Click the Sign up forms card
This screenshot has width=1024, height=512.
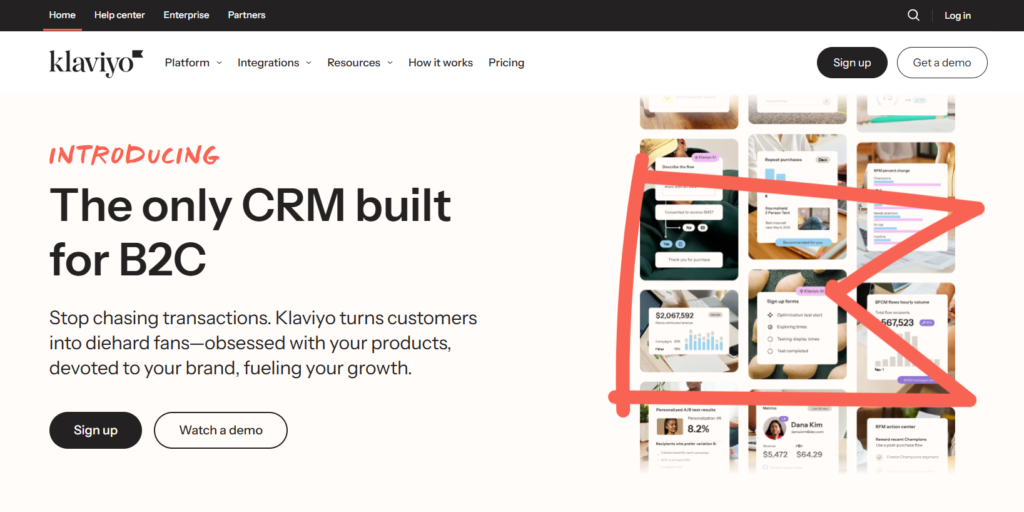coord(797,326)
